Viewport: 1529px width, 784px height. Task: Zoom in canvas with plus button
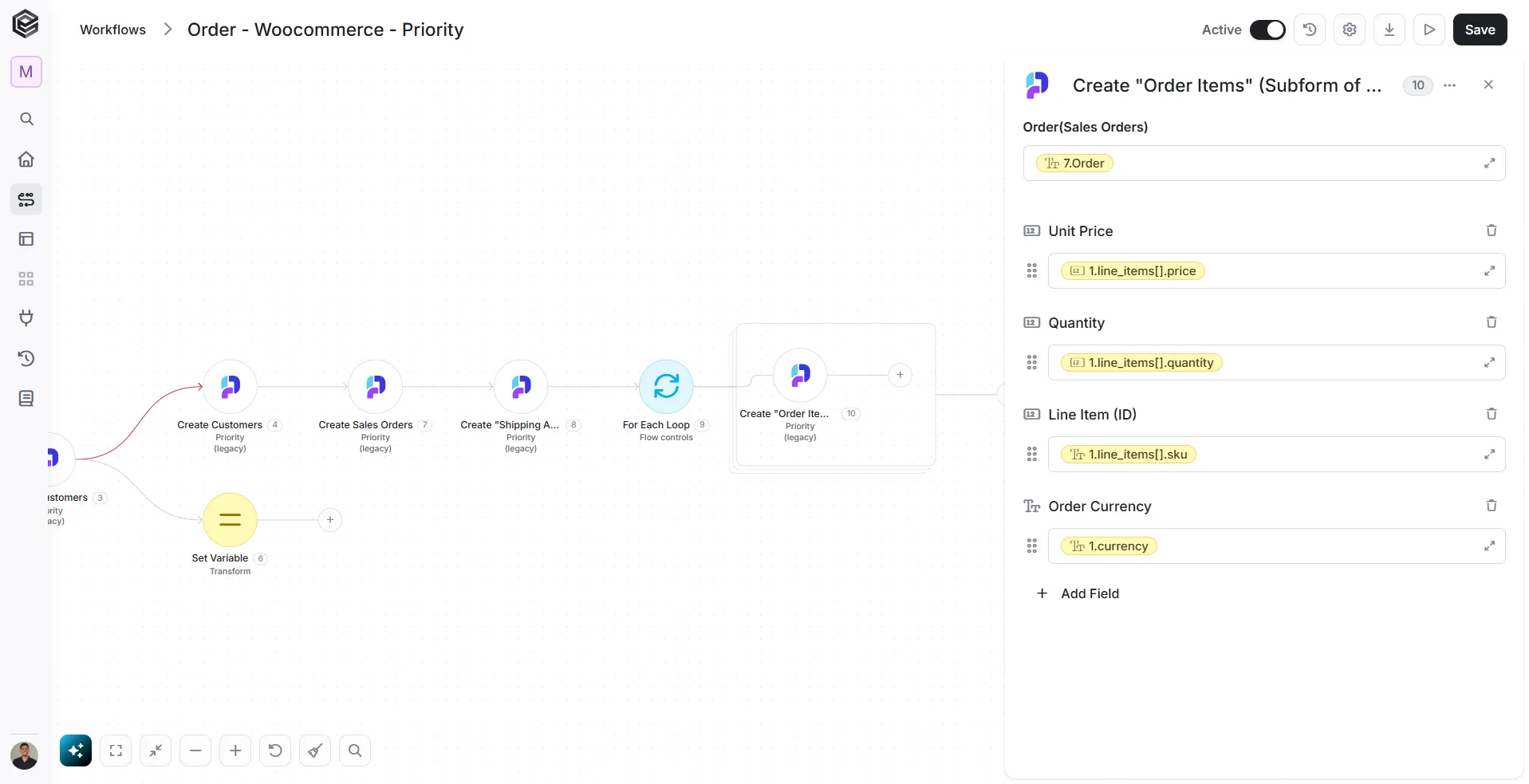[235, 751]
